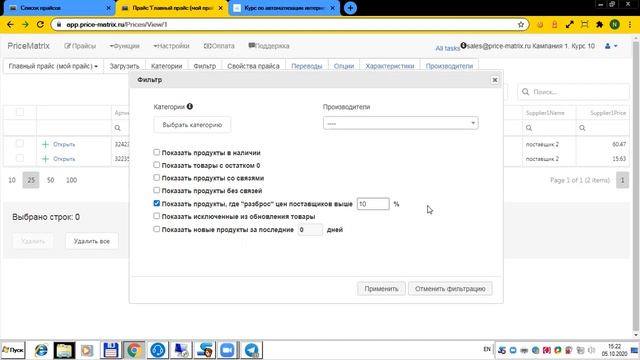
Task: Select the first product row checkbox
Action: (20, 144)
